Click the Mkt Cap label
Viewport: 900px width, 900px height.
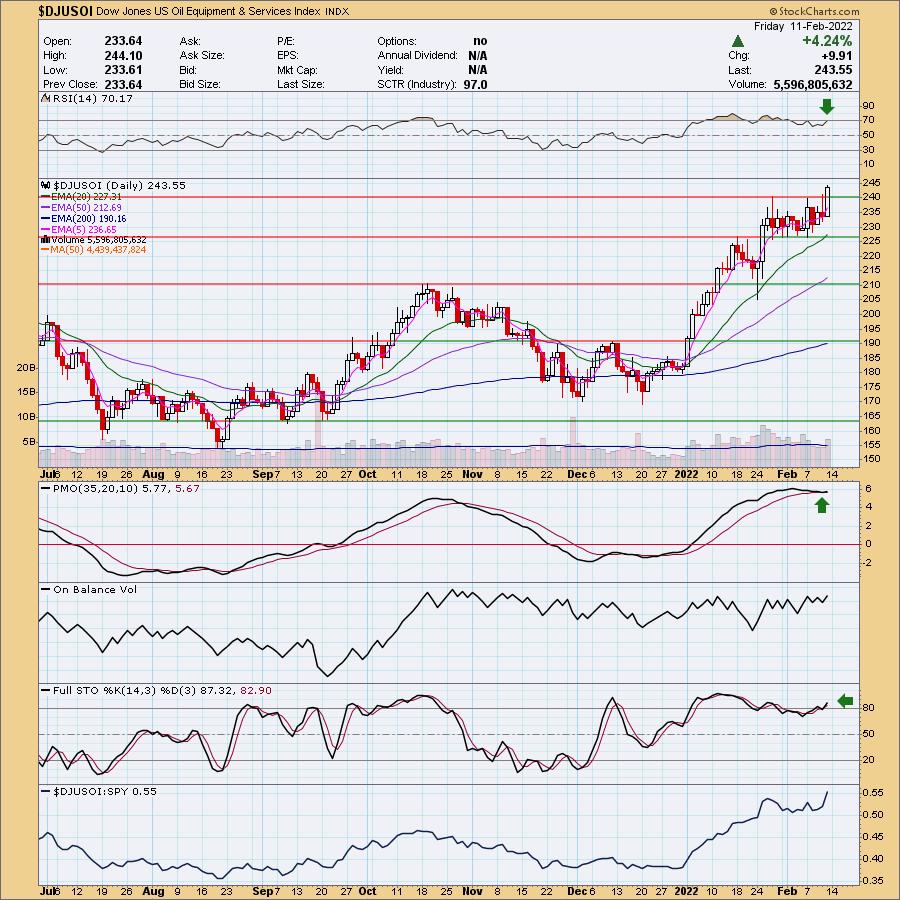click(297, 69)
